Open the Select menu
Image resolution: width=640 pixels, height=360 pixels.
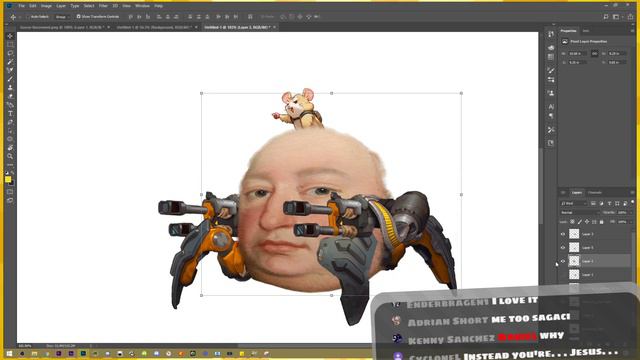(x=89, y=6)
